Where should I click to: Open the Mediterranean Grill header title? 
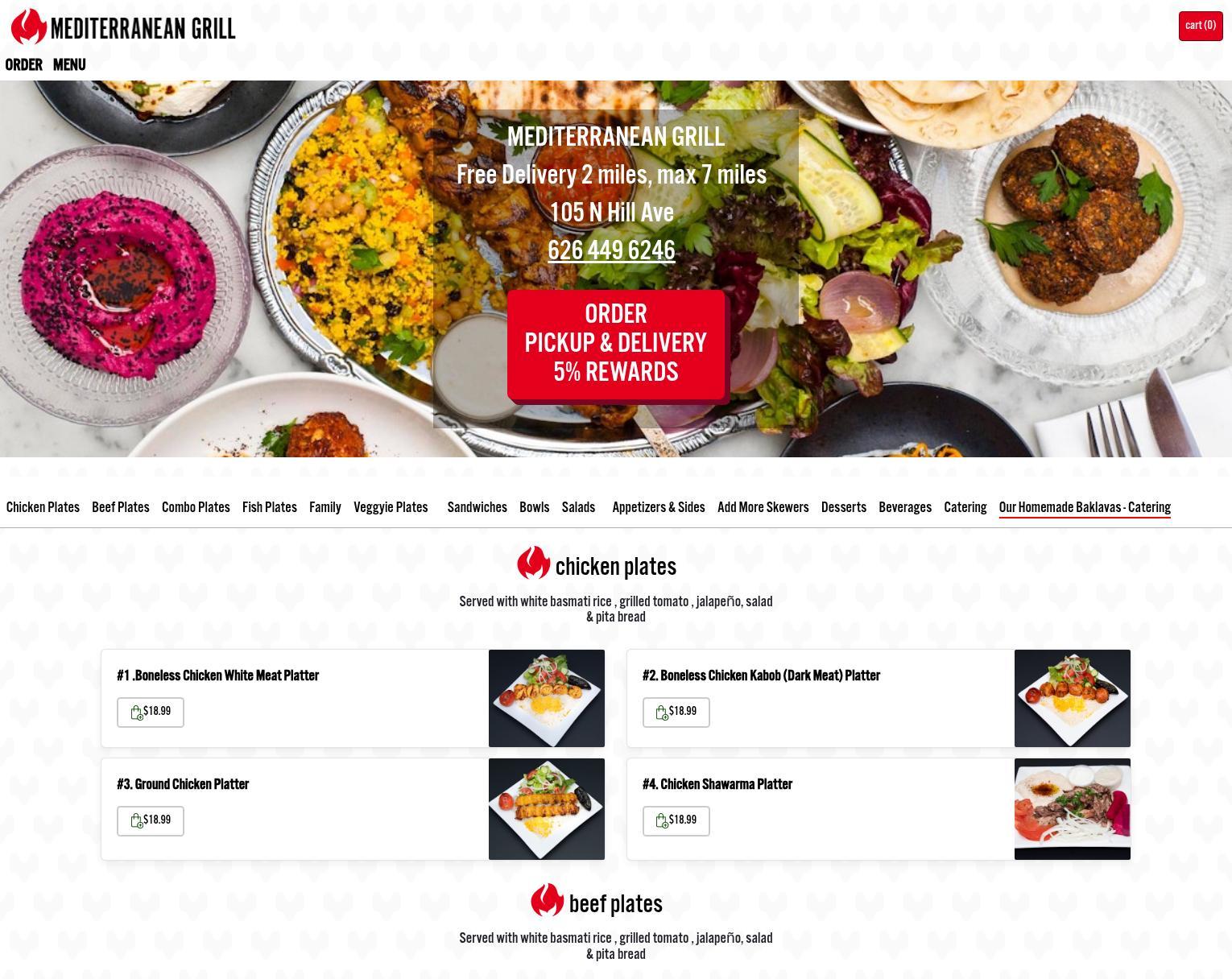click(x=143, y=30)
